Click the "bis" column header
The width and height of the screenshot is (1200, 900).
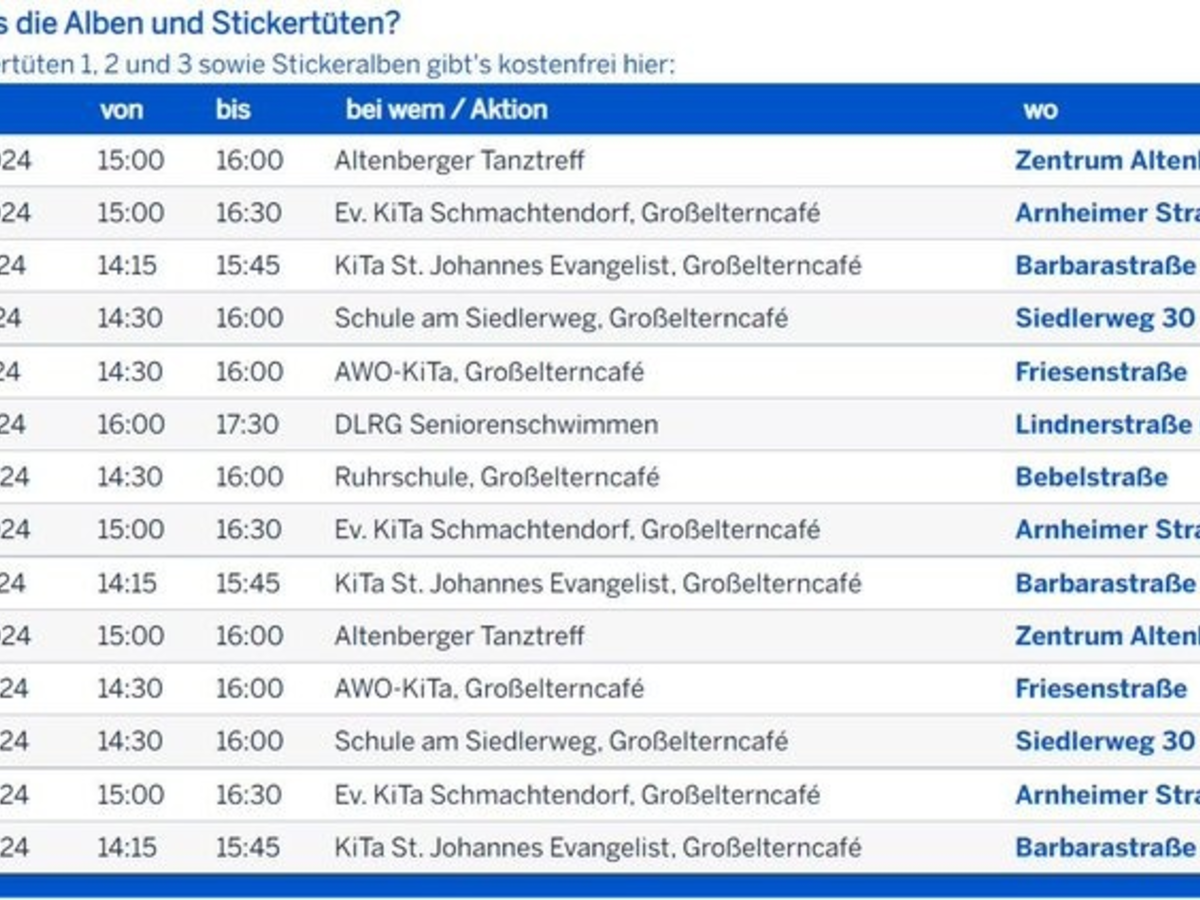233,109
